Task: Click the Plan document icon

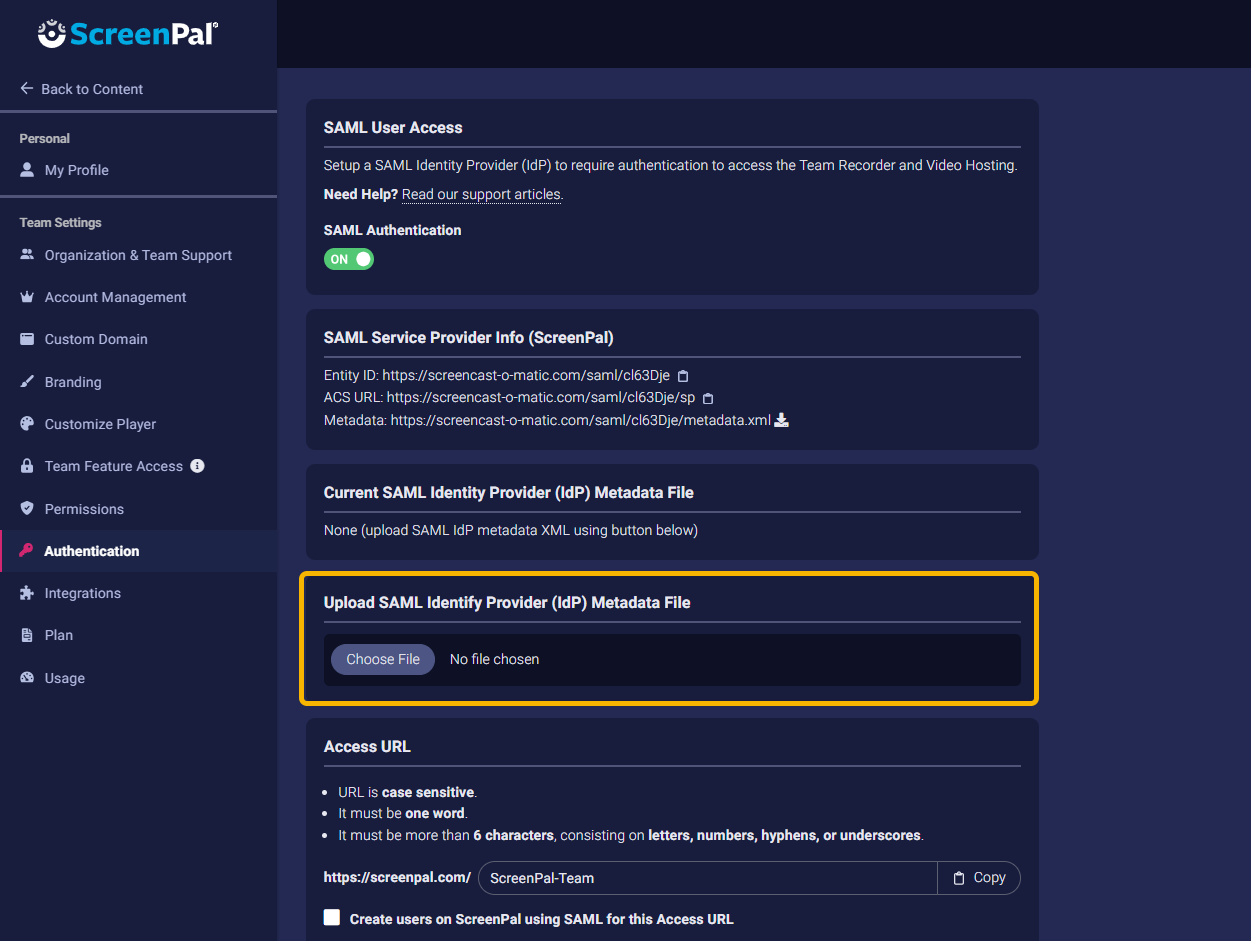Action: (27, 635)
